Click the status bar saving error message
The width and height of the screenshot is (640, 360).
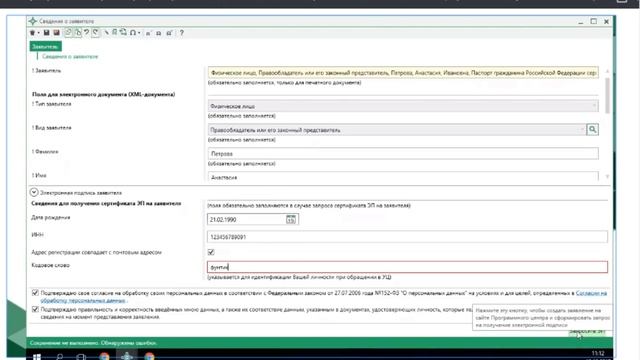tap(93, 343)
